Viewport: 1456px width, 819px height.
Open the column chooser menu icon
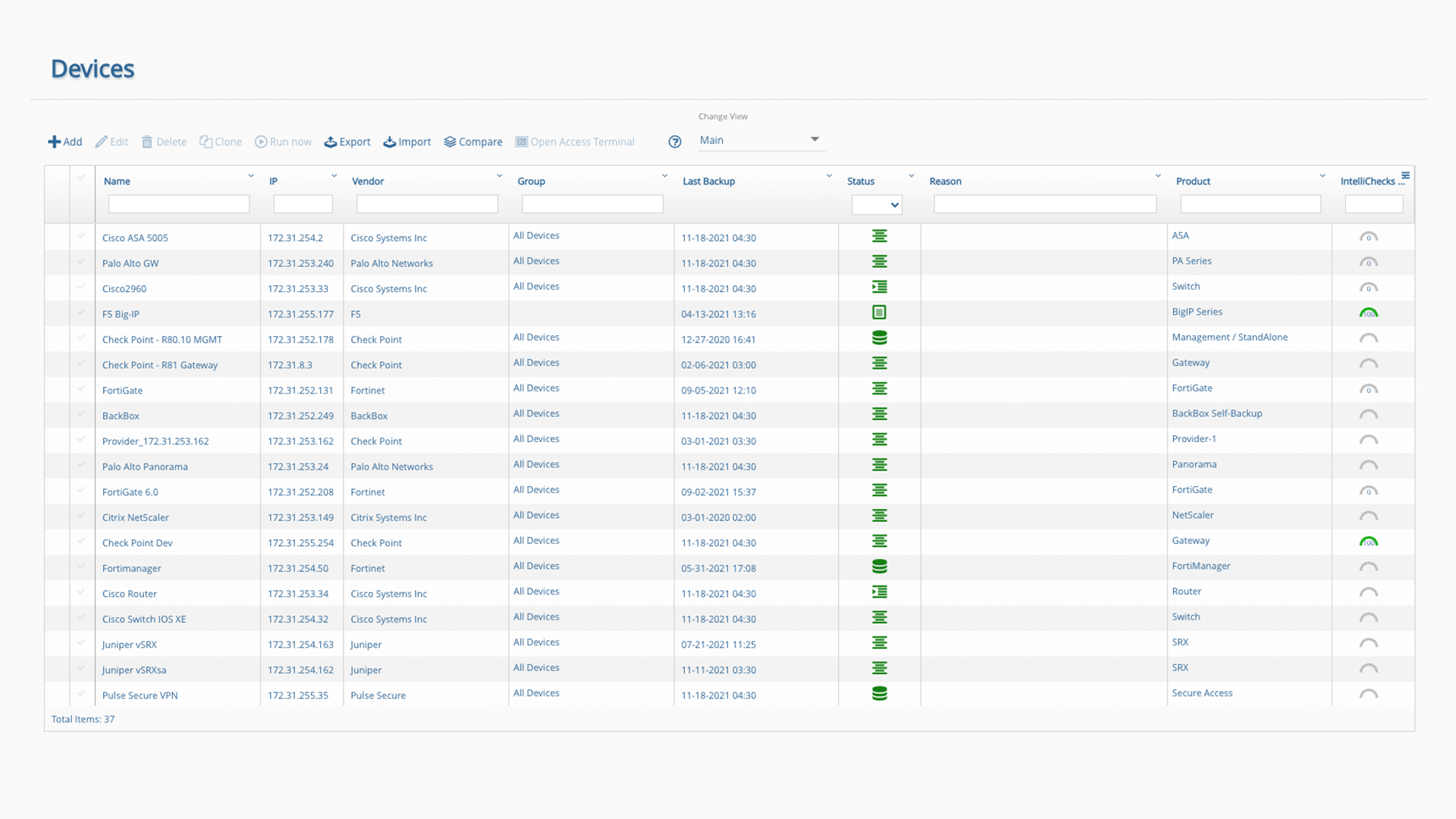(x=1405, y=175)
